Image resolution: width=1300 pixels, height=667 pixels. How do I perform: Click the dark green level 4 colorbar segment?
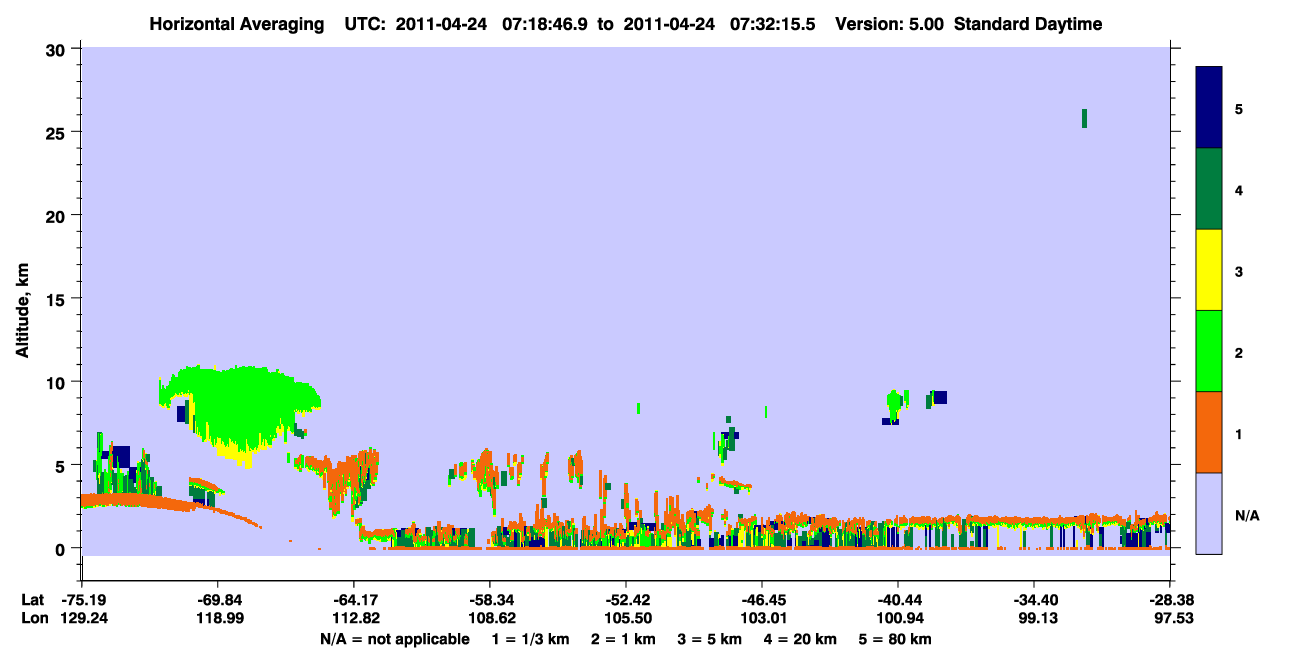pos(1209,189)
